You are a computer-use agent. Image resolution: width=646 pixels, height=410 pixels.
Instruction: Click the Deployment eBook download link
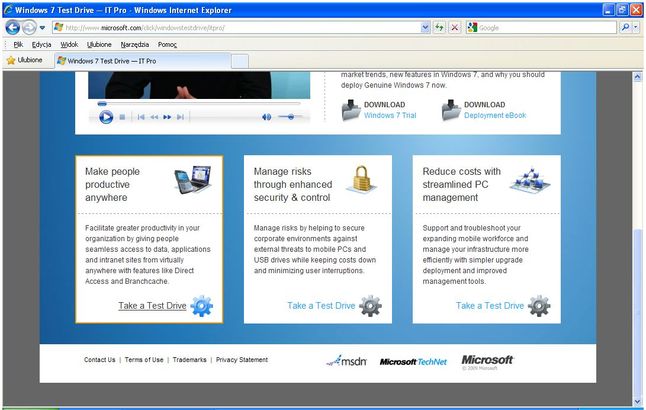tap(495, 115)
